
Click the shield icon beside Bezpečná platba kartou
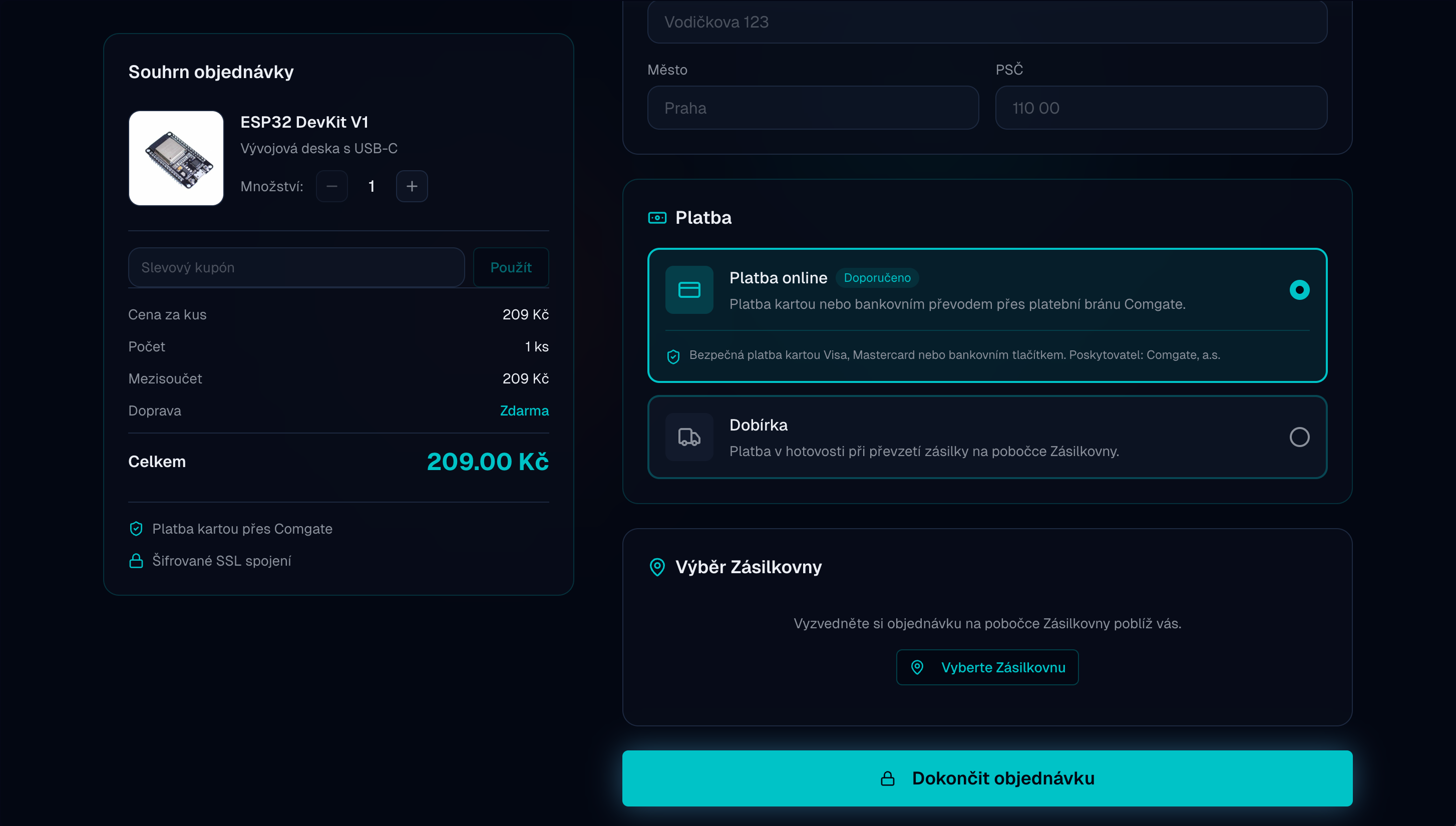click(x=673, y=356)
